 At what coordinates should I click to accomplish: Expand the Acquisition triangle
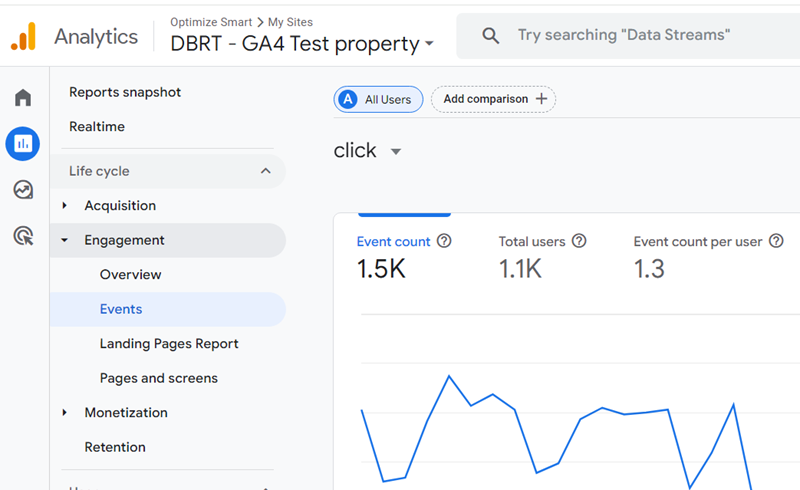pos(64,205)
